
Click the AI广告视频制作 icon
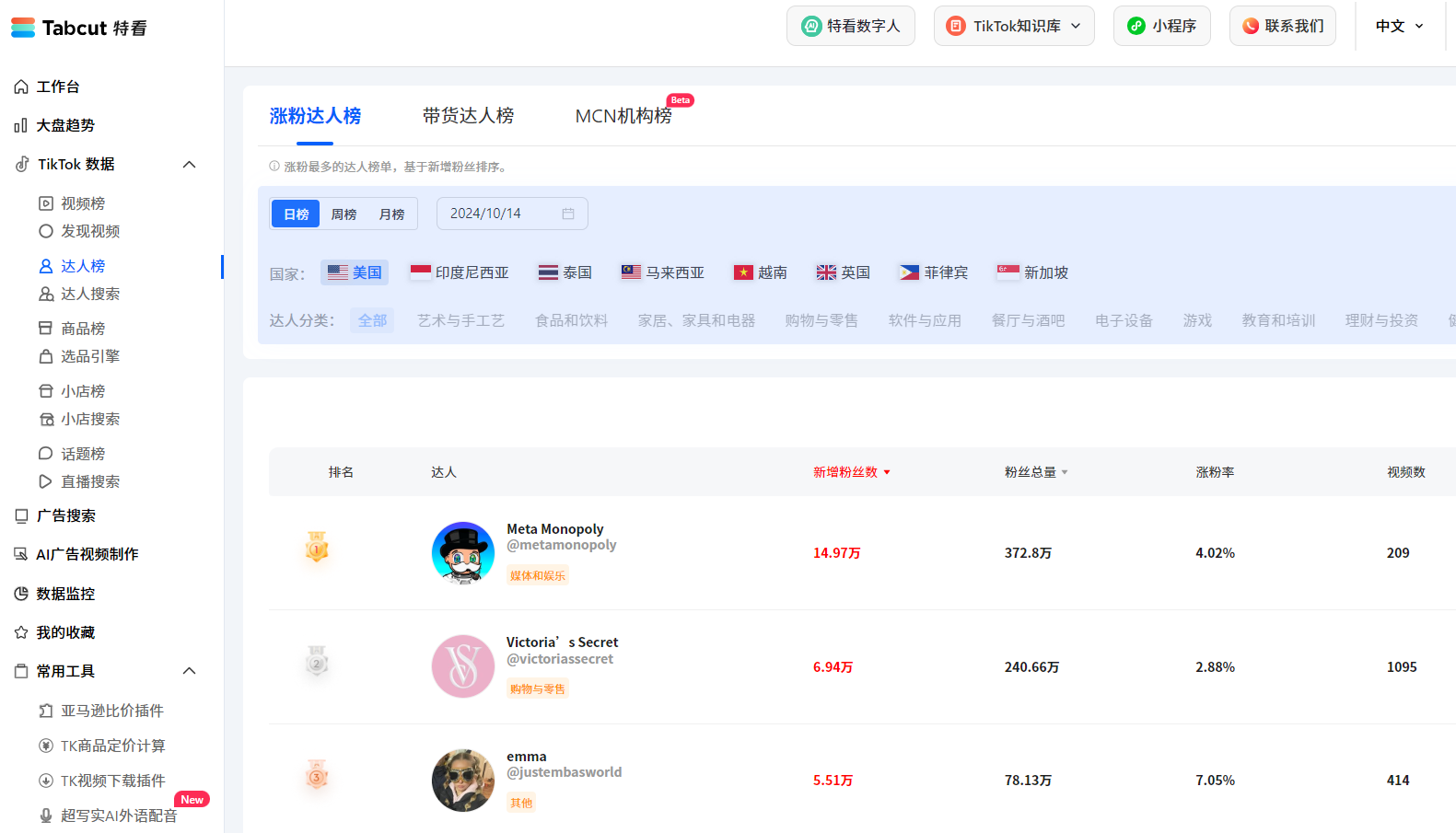[21, 554]
